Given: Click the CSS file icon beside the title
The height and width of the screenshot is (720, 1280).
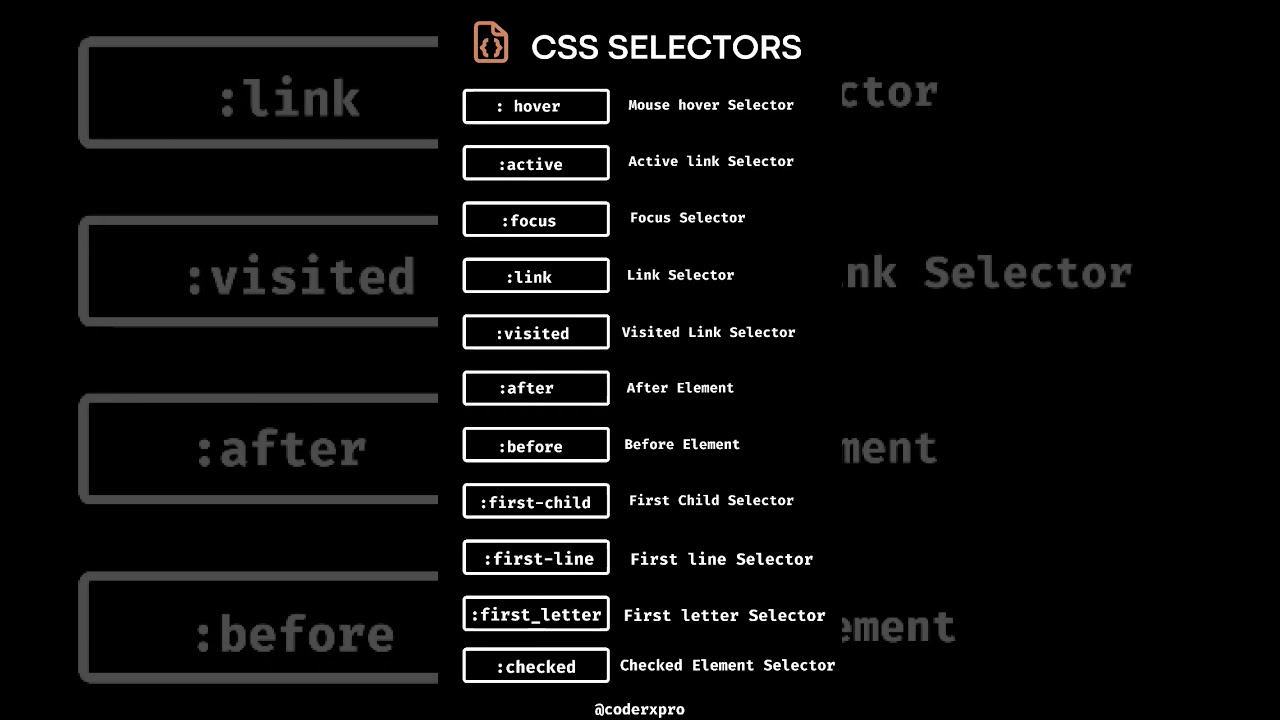Looking at the screenshot, I should 490,44.
